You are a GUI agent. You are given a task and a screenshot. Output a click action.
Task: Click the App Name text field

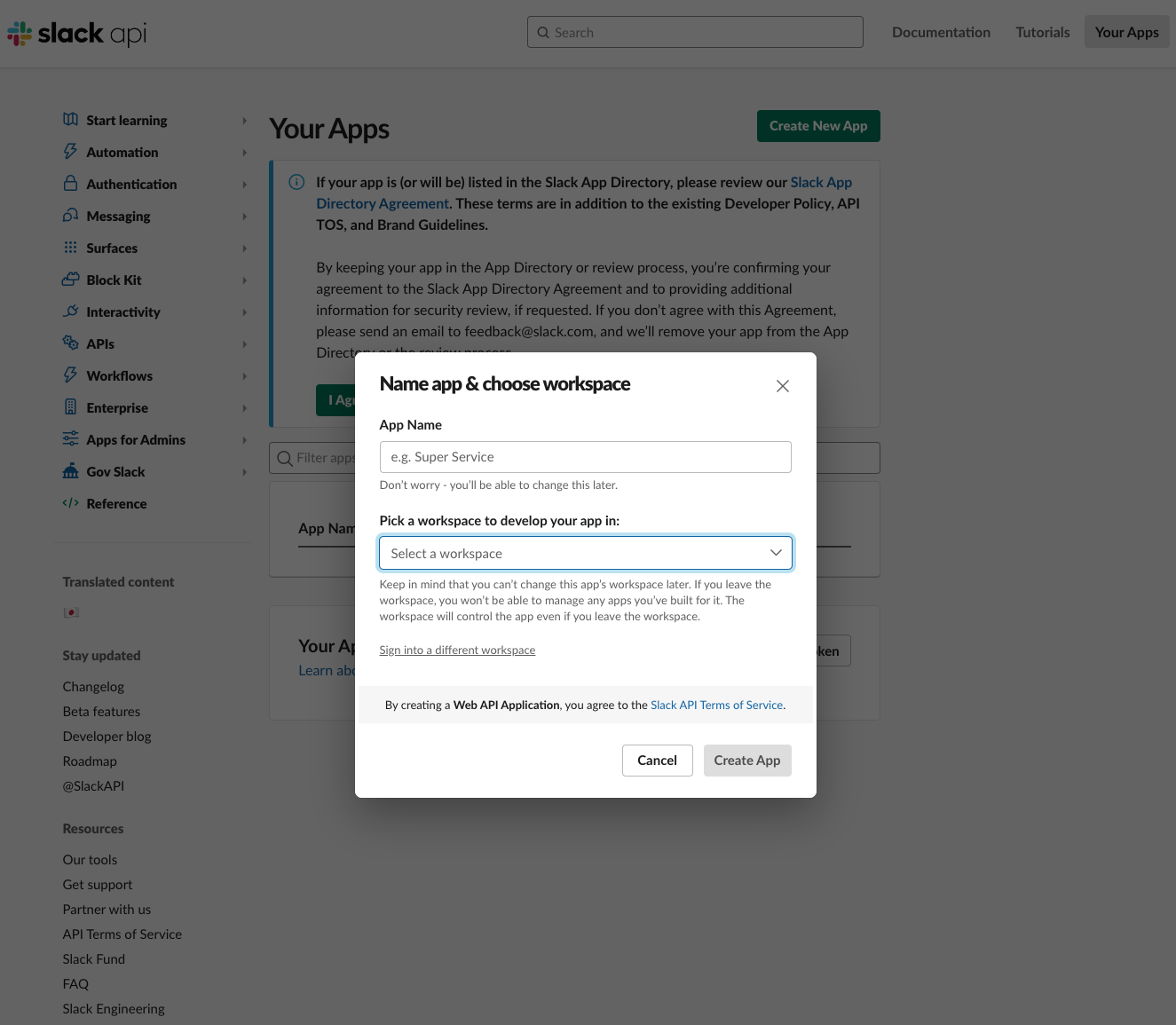pos(586,457)
